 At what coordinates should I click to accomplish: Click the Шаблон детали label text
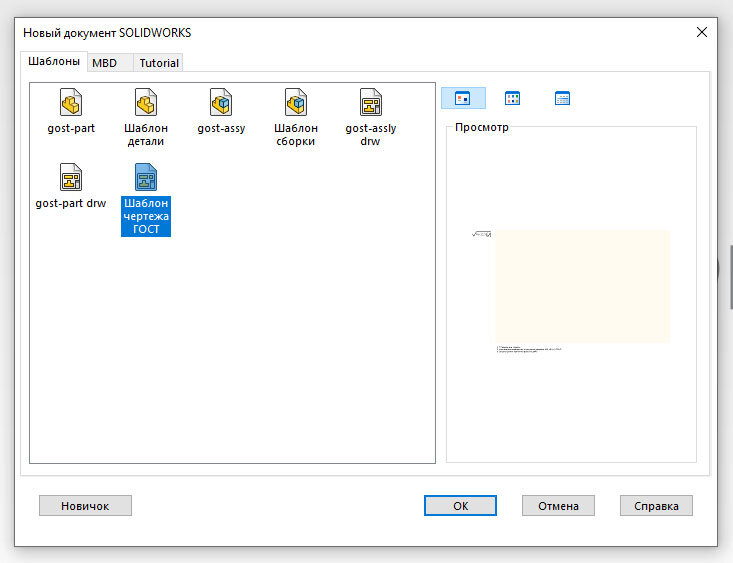[x=146, y=135]
